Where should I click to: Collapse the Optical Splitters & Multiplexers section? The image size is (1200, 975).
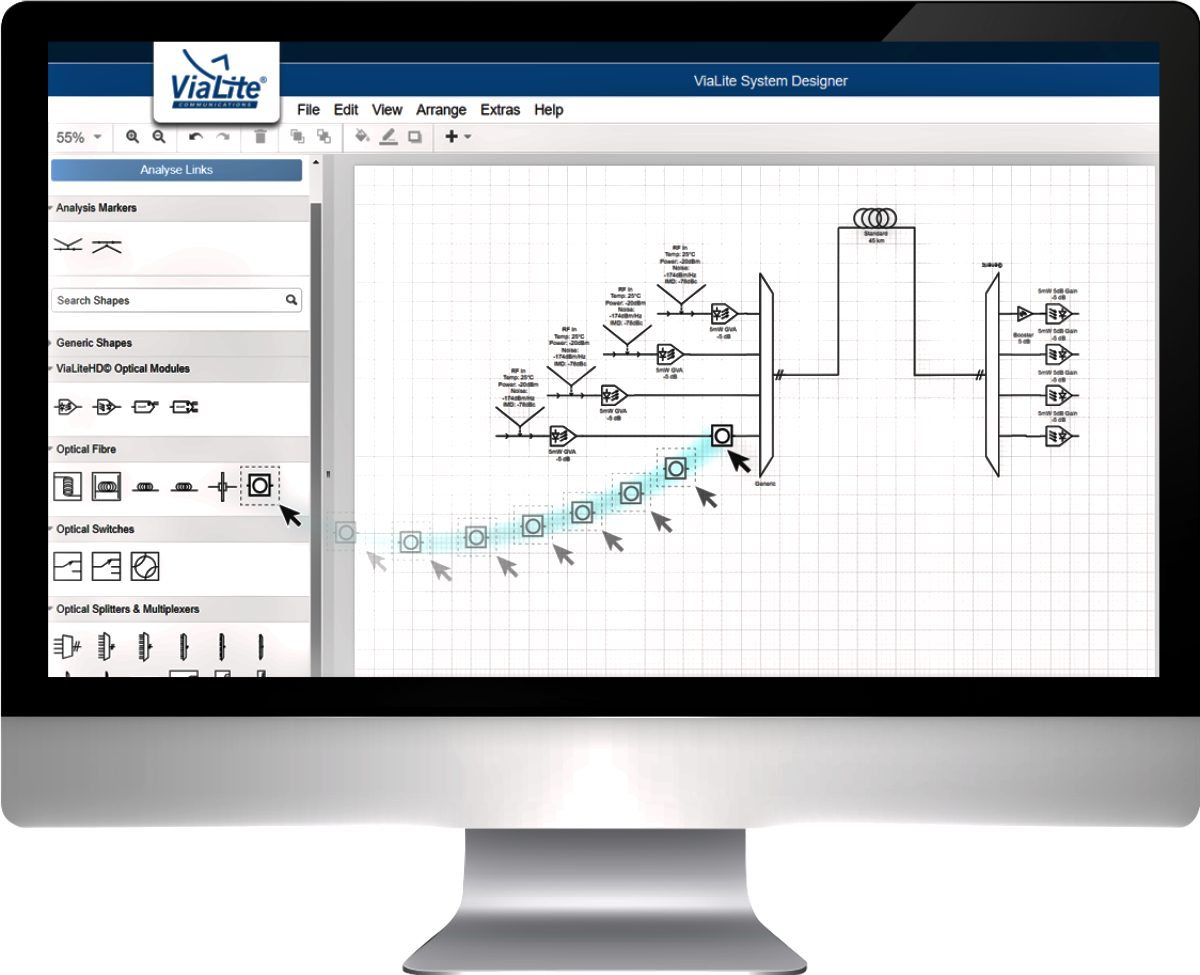pos(176,609)
